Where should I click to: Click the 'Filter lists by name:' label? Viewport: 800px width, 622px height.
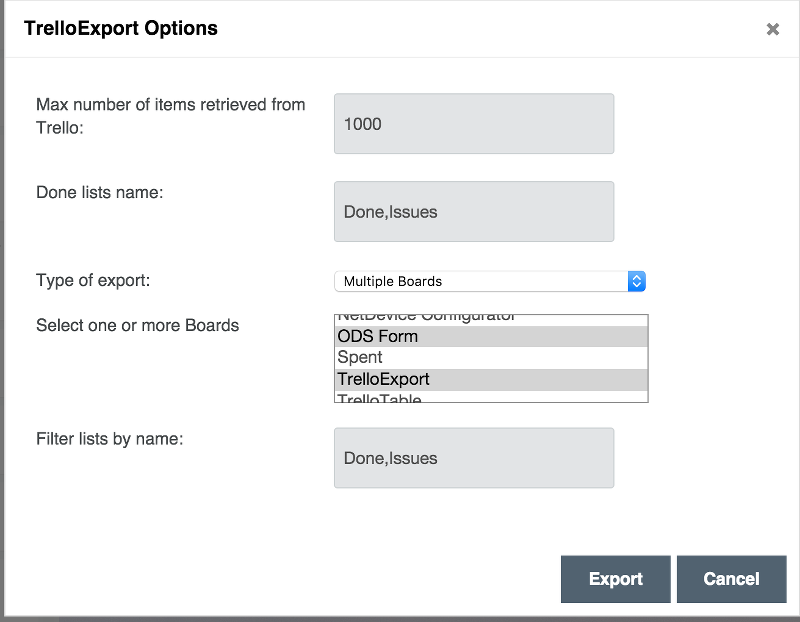[x=109, y=438]
